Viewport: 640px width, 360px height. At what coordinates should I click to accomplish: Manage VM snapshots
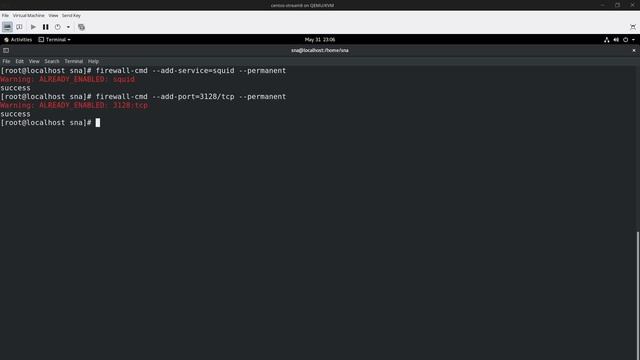point(81,27)
